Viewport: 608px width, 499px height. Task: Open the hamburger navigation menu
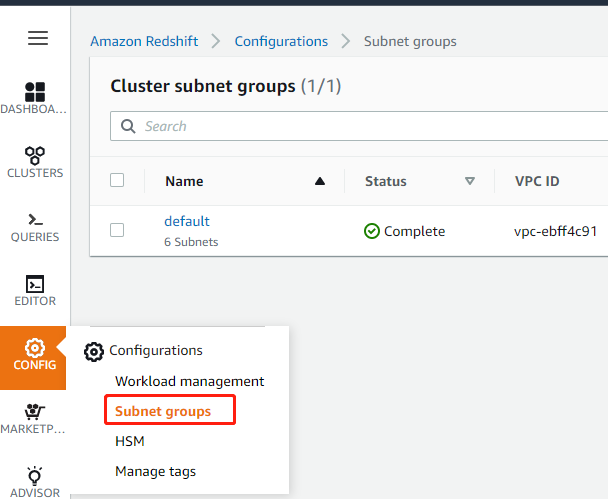pyautogui.click(x=38, y=38)
